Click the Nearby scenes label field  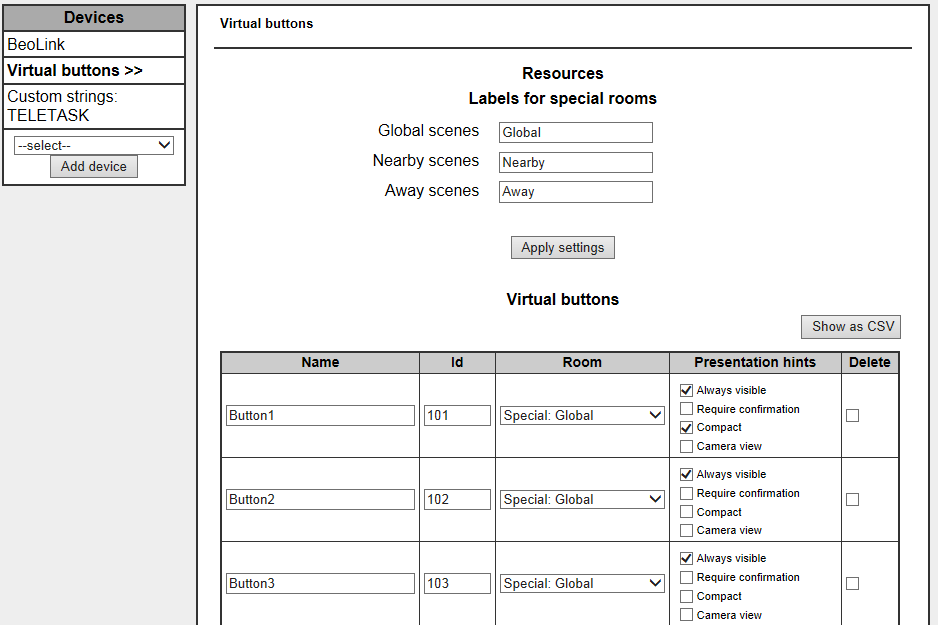(575, 162)
